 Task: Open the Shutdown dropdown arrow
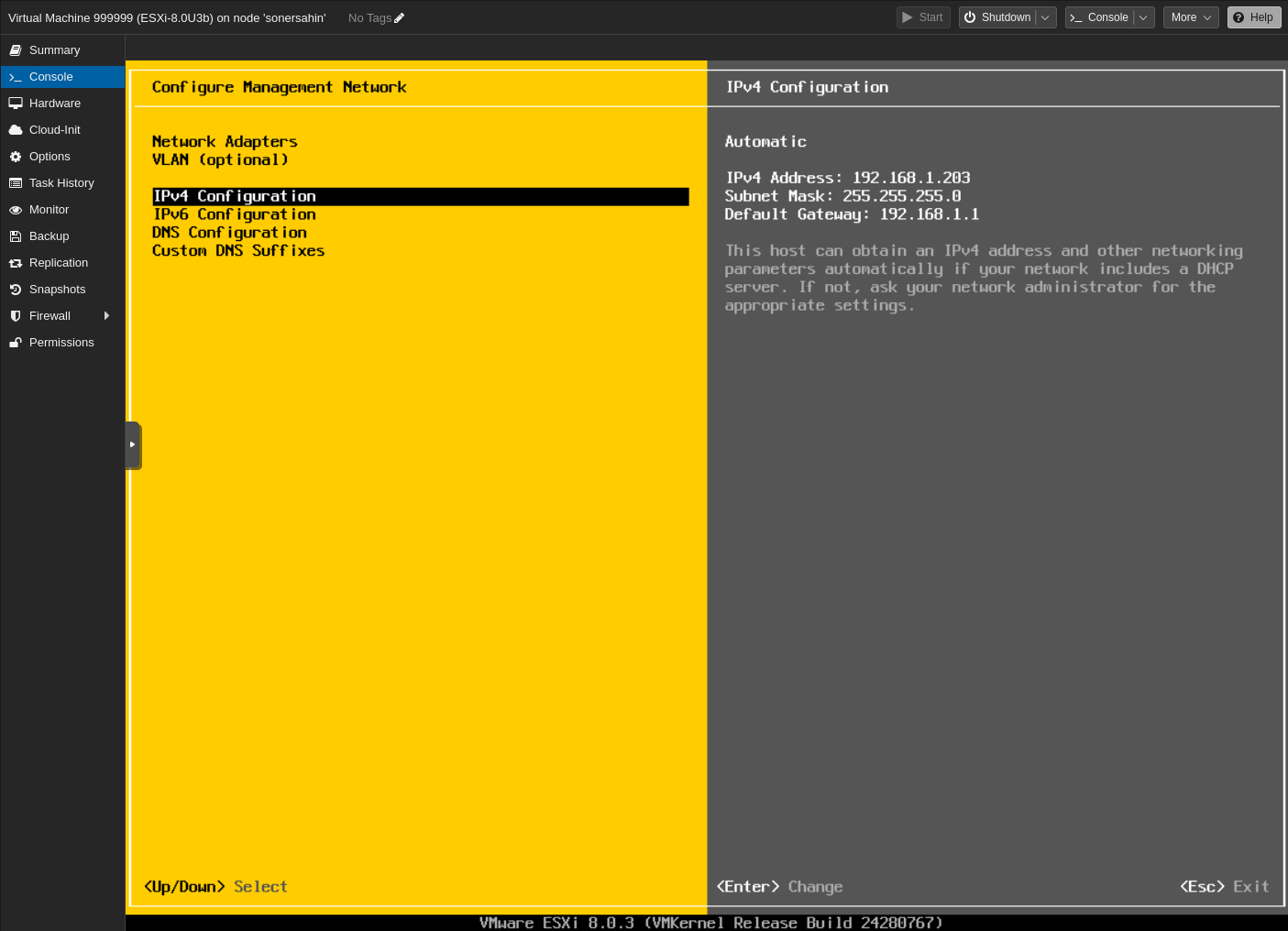(1045, 17)
